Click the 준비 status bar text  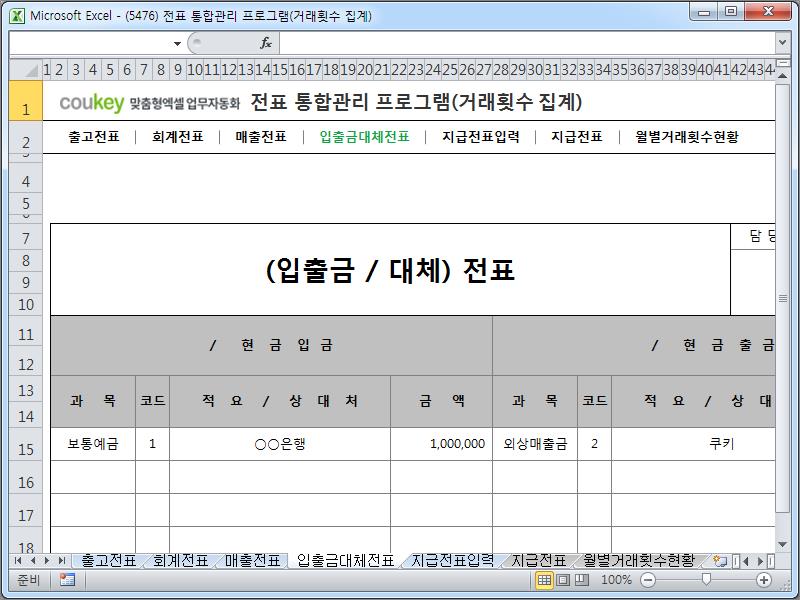click(28, 580)
